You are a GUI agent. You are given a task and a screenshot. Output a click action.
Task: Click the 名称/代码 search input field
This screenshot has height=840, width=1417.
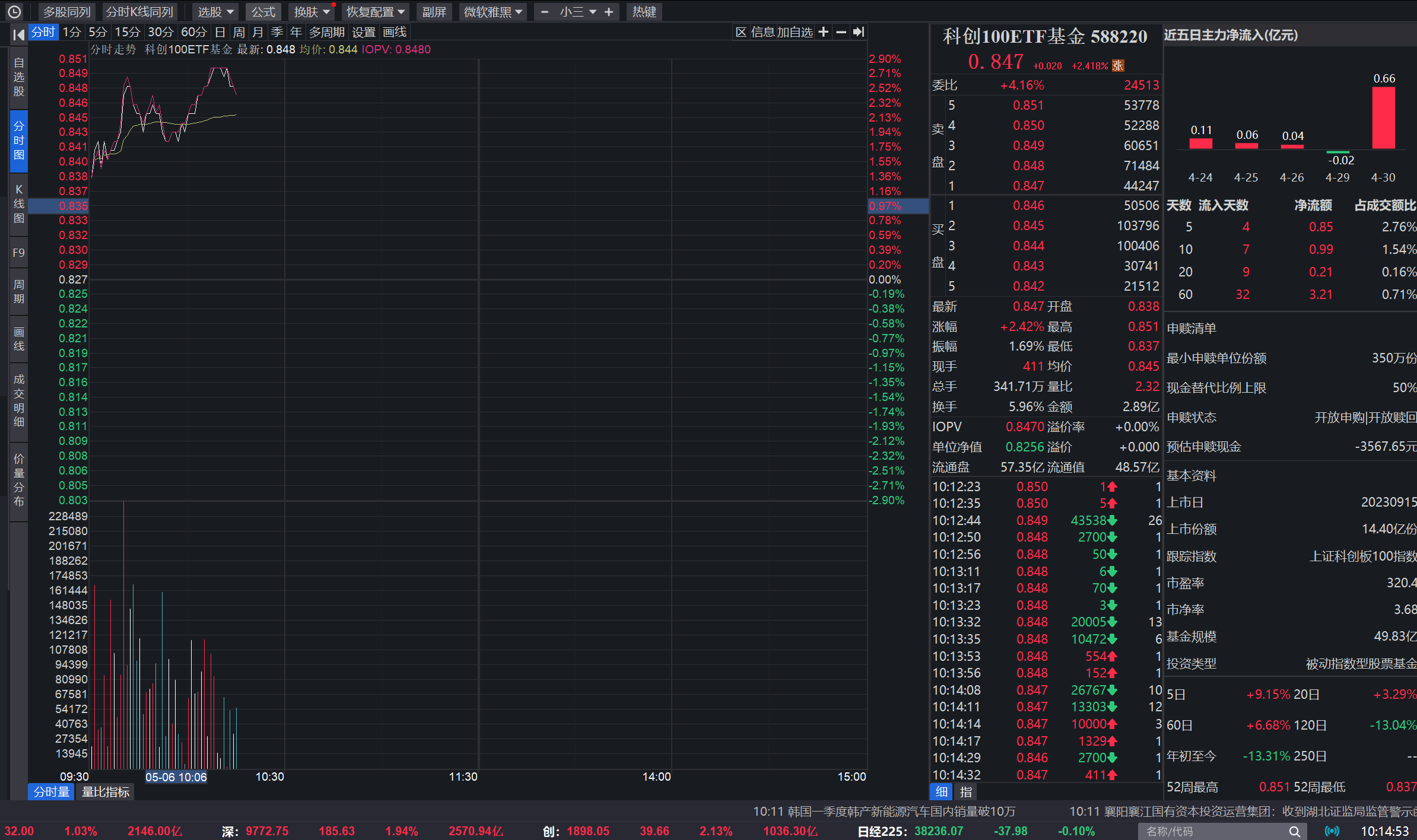click(1212, 831)
